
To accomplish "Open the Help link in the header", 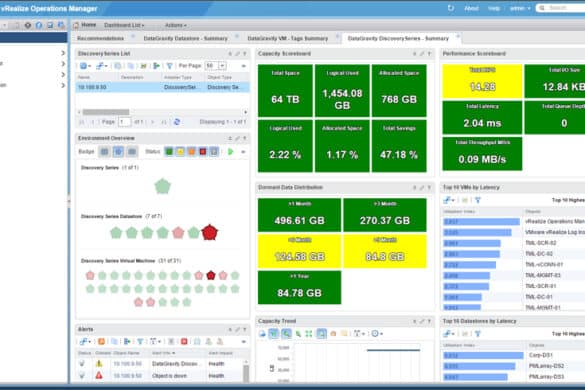I will tap(494, 8).
